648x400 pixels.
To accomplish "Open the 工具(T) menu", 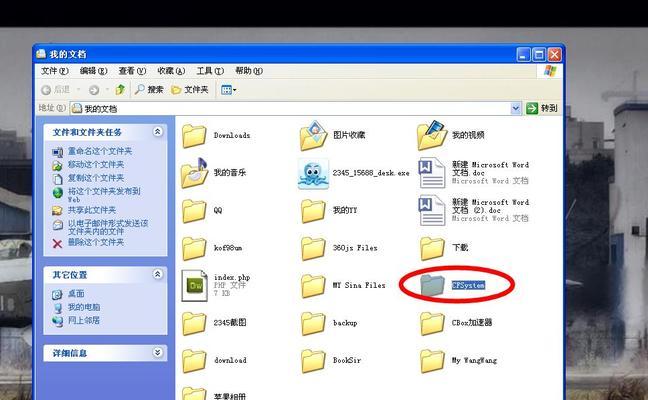I will (210, 71).
